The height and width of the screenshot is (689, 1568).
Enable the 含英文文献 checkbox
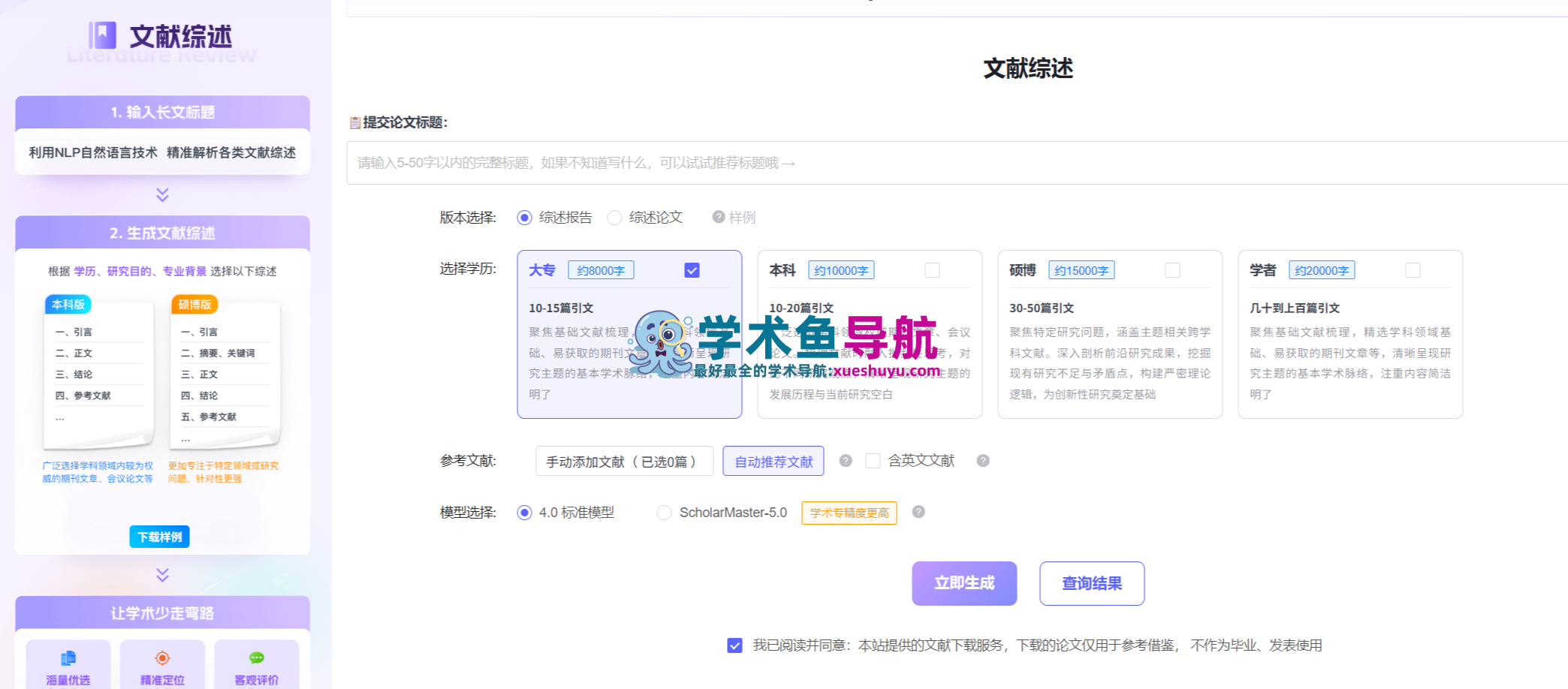tap(873, 461)
